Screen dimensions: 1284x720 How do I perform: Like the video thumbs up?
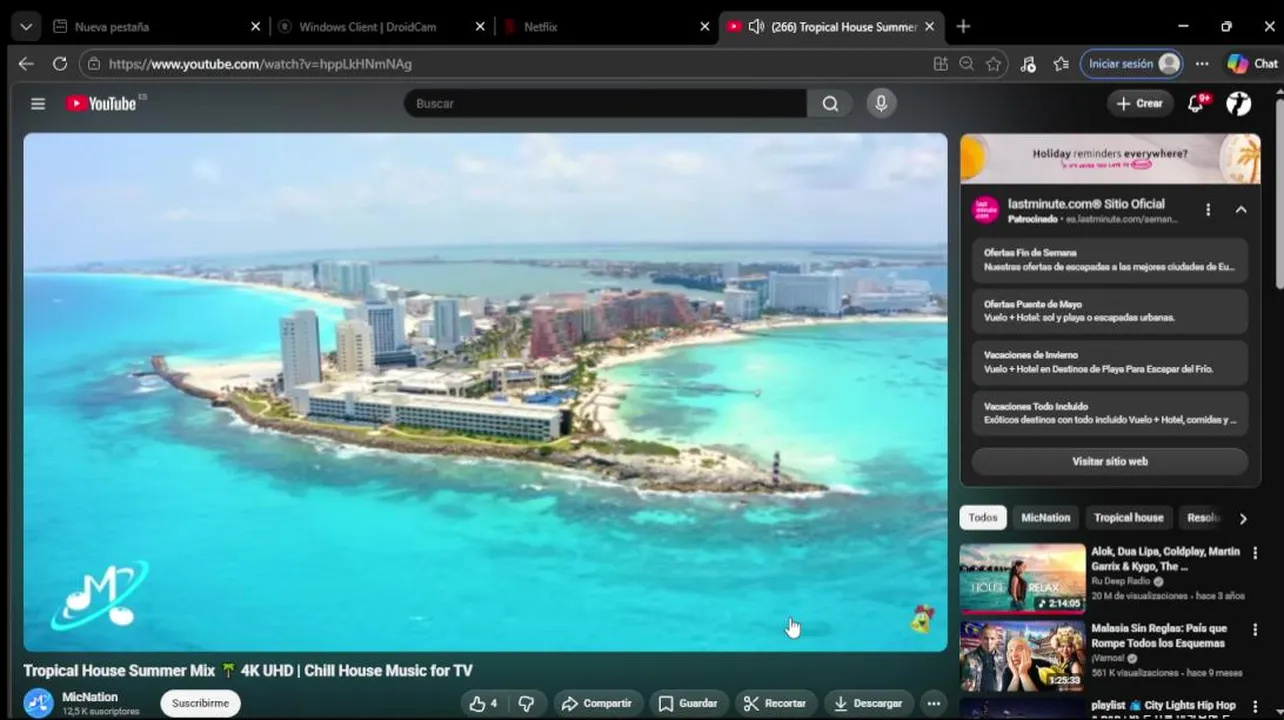[x=484, y=703]
